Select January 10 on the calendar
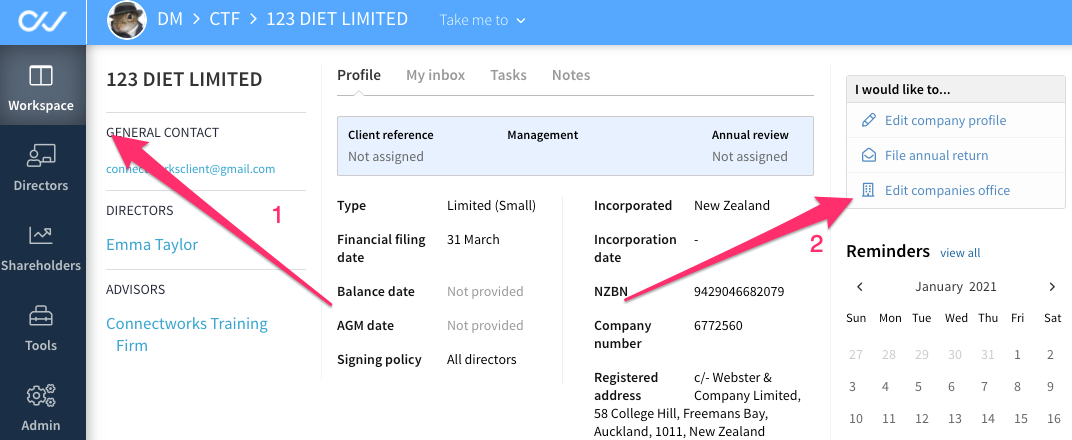The width and height of the screenshot is (1072, 440). (x=855, y=419)
